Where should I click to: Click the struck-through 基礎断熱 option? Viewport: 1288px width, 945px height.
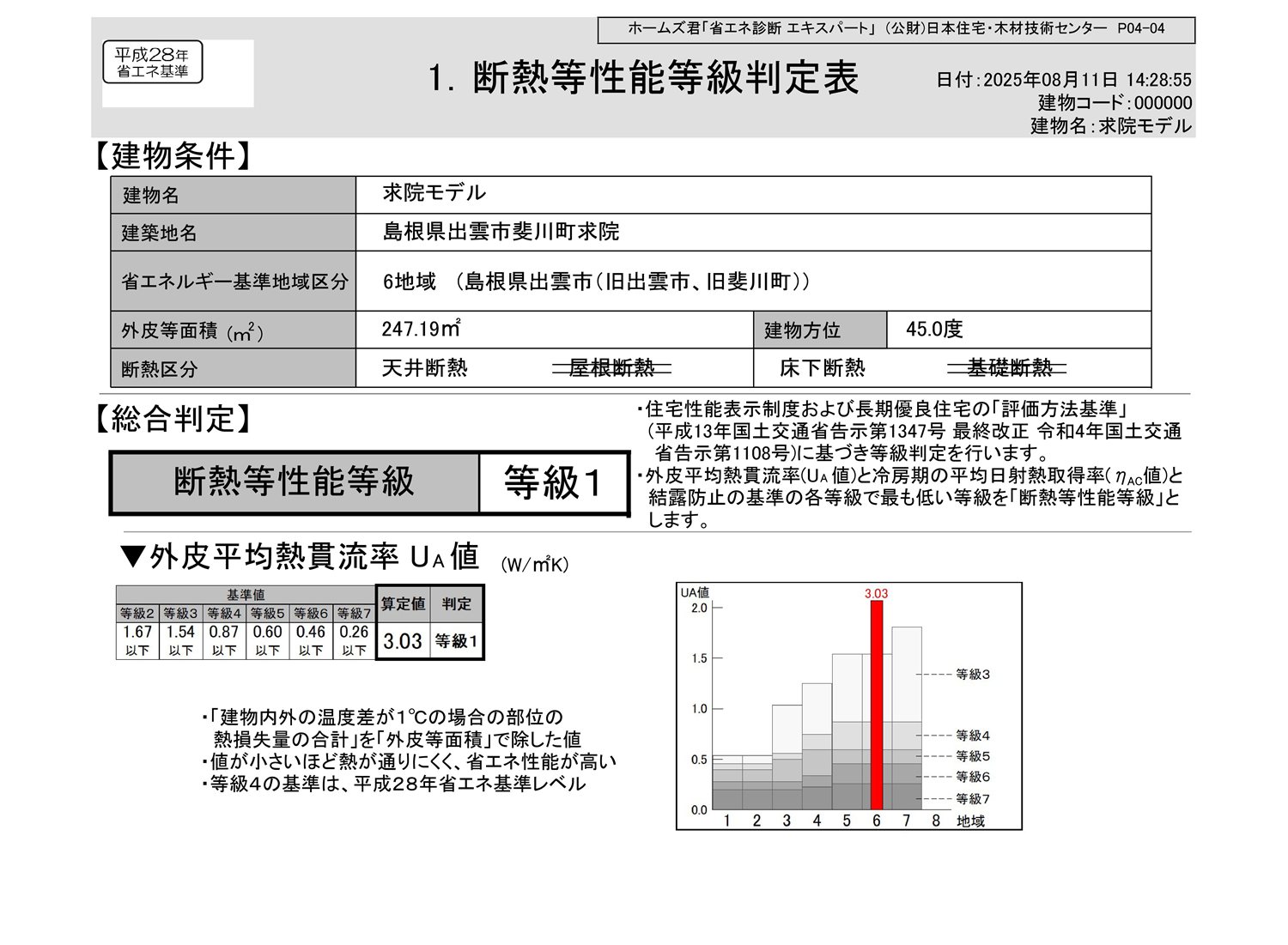click(x=1008, y=368)
